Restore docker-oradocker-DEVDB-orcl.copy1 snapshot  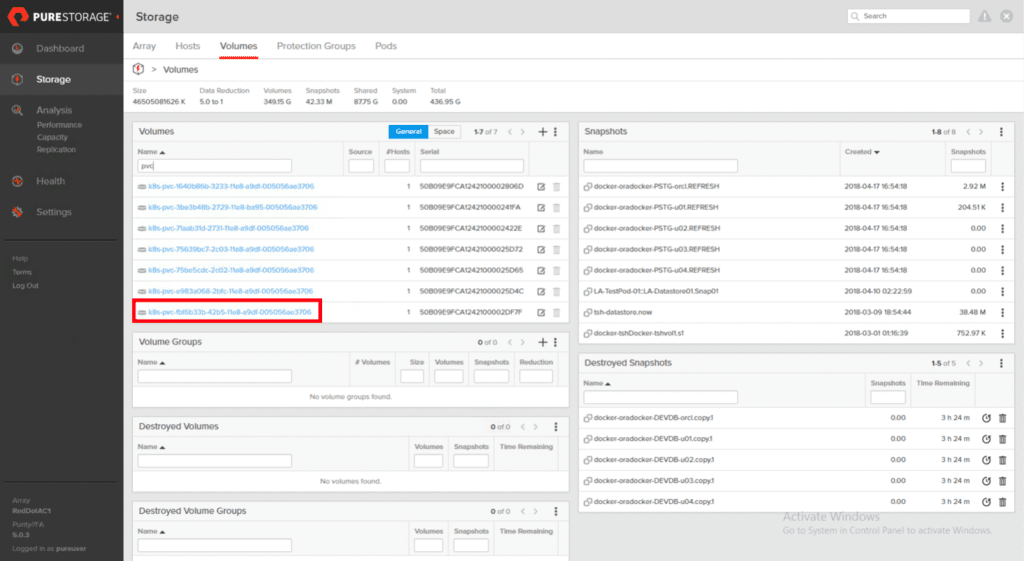(x=986, y=418)
